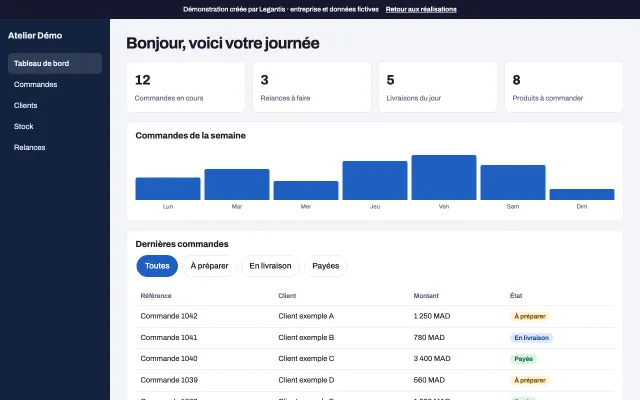This screenshot has width=640, height=400.
Task: Click the Mer bar in the chart
Action: [306, 190]
